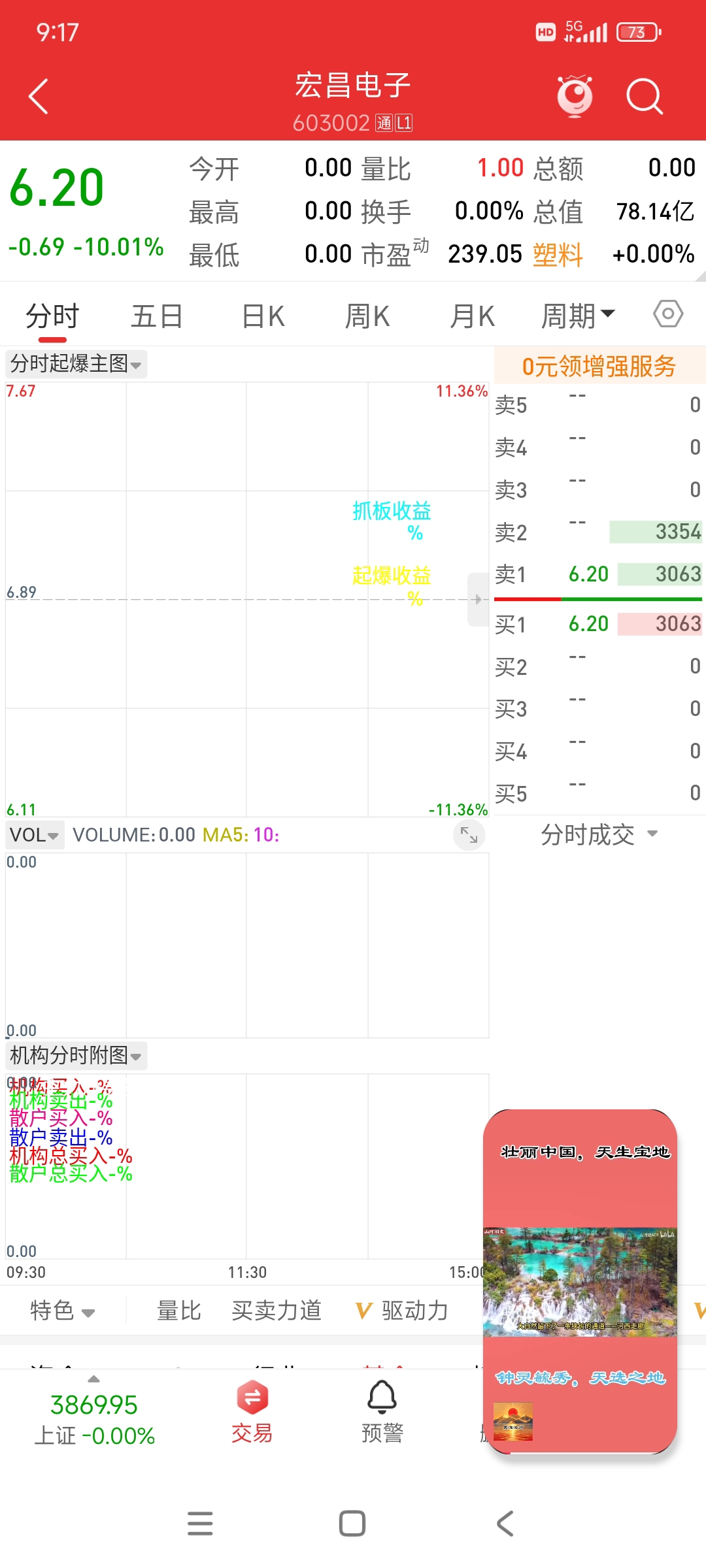The image size is (706, 1568).
Task: Switch to the 五日 tab
Action: 157,316
